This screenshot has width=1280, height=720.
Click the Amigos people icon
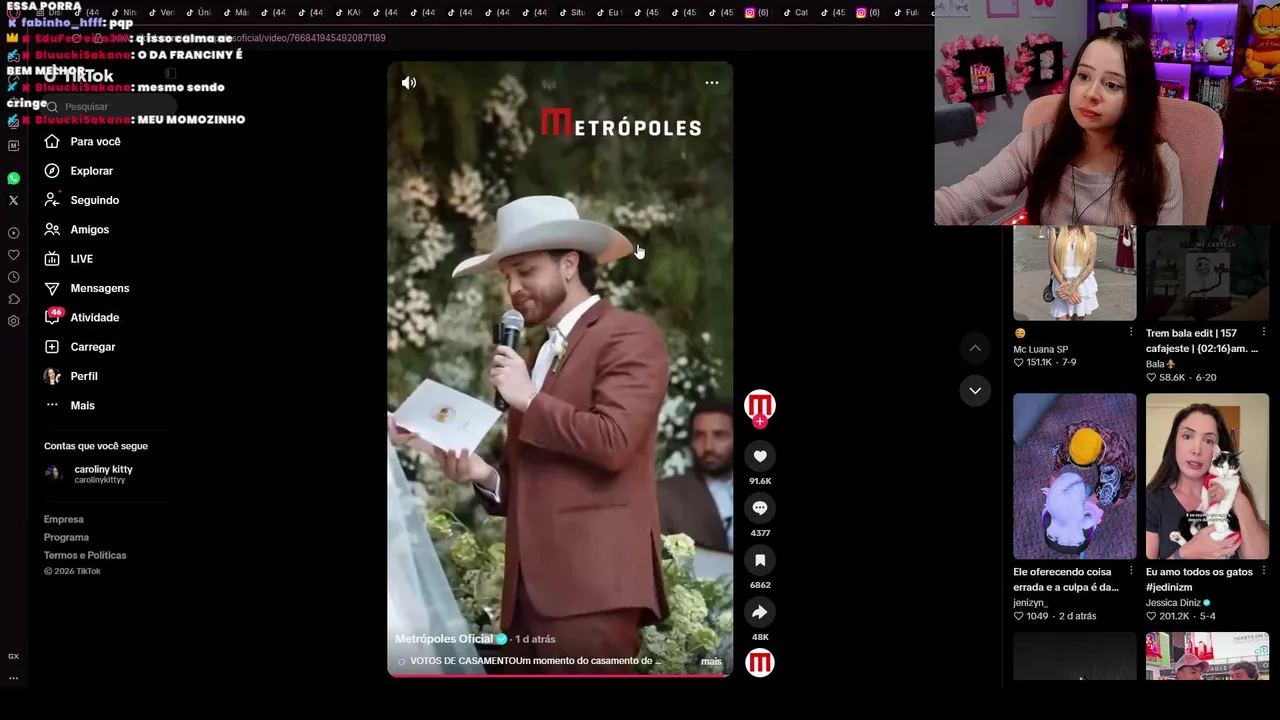tap(52, 230)
